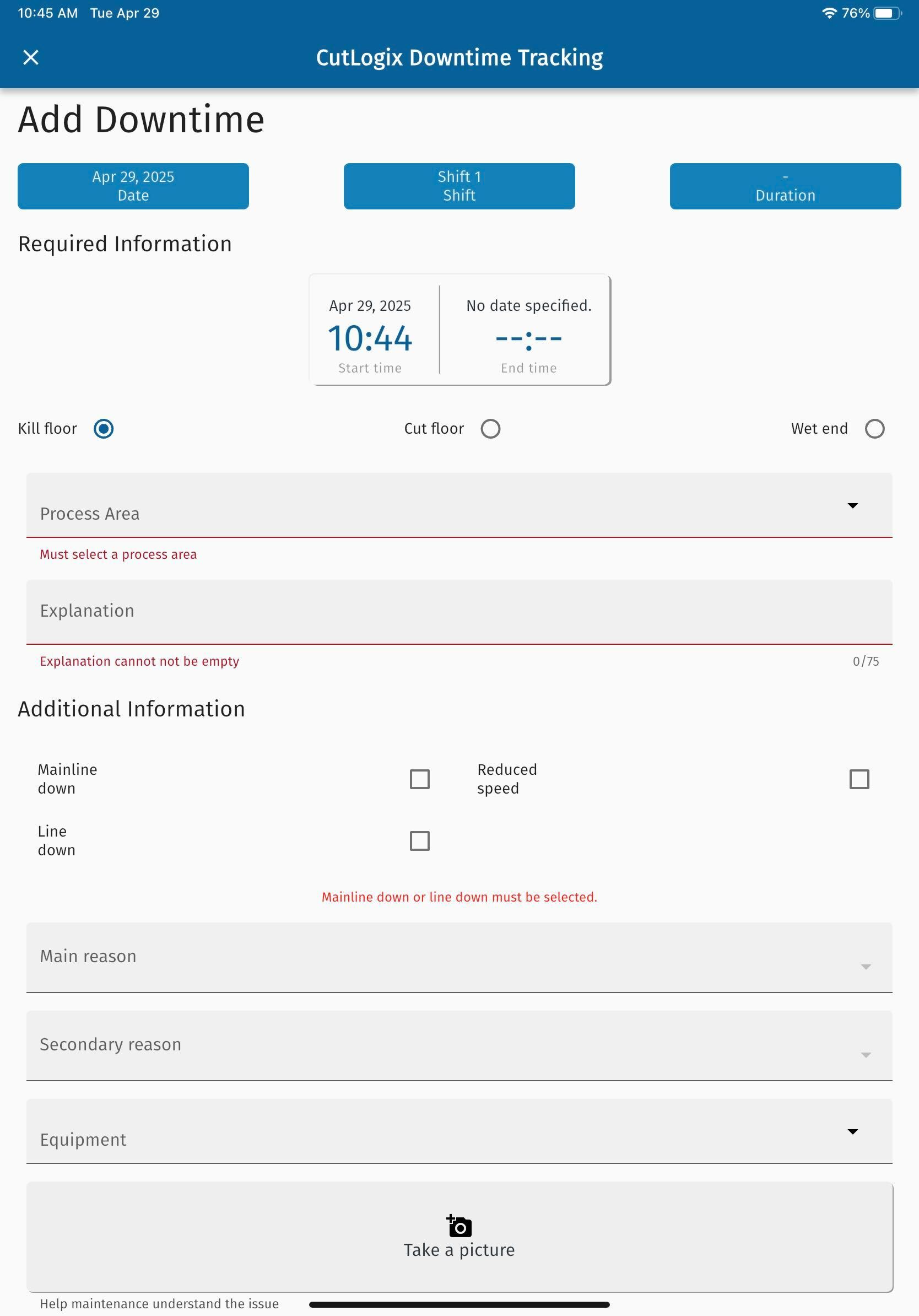
Task: Tick the Line down checkbox
Action: pyautogui.click(x=419, y=841)
